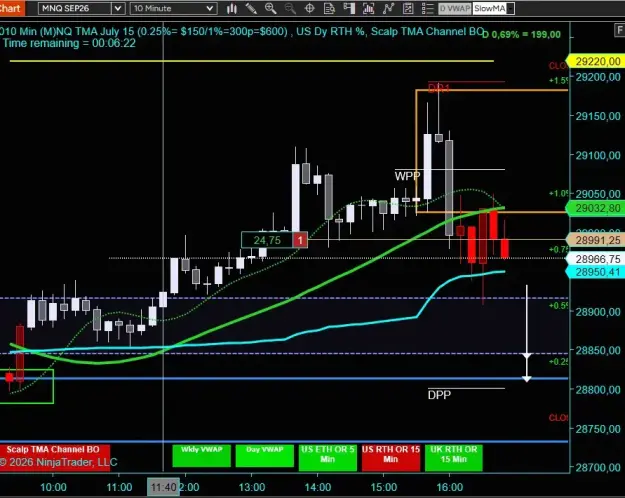Open the SlowMA dropdown arrow
The width and height of the screenshot is (625, 498).
pos(510,8)
